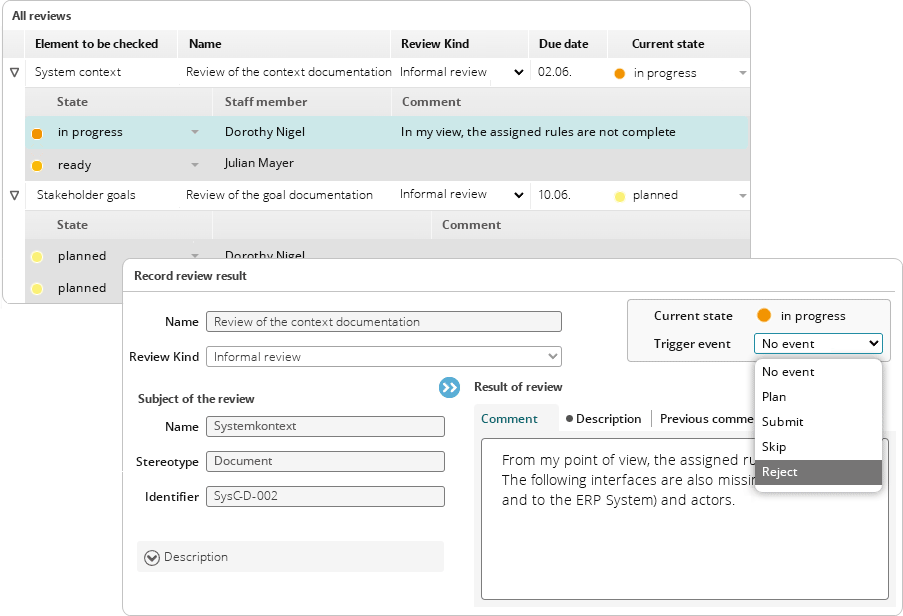Open current state dropdown for Stakeholder goals

click(x=742, y=196)
